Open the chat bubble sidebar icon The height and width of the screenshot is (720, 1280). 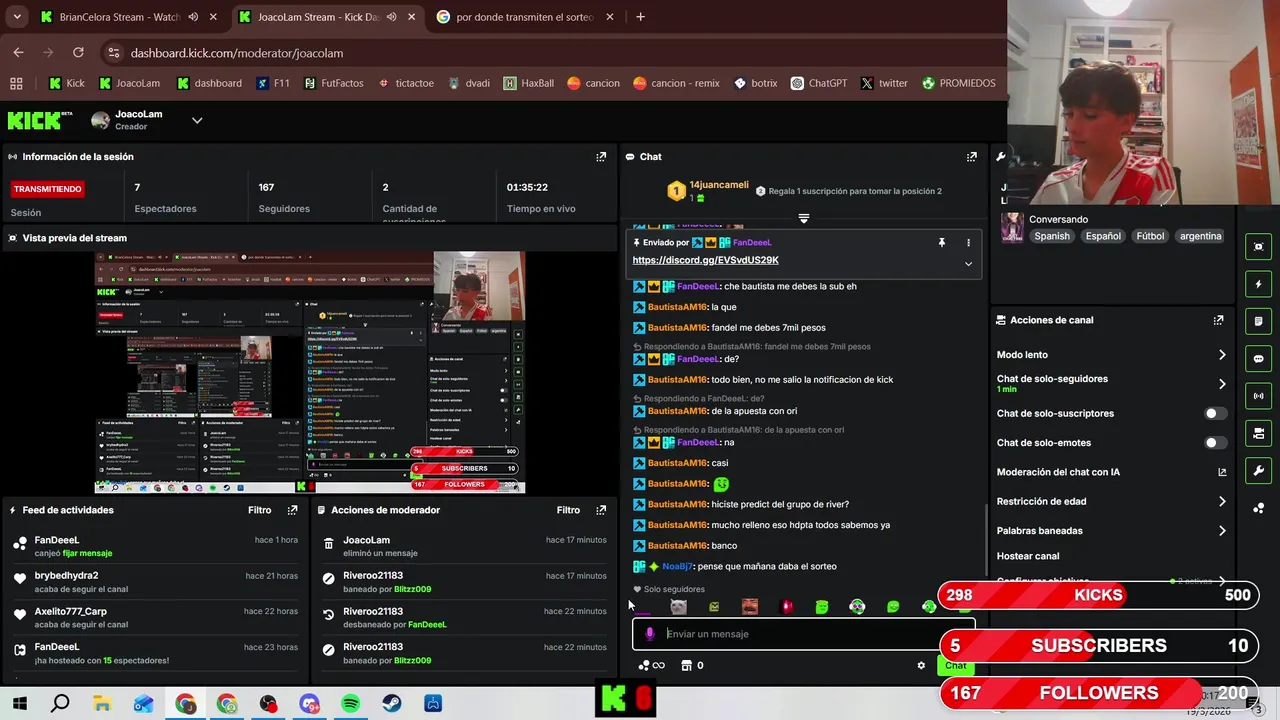(x=1258, y=358)
